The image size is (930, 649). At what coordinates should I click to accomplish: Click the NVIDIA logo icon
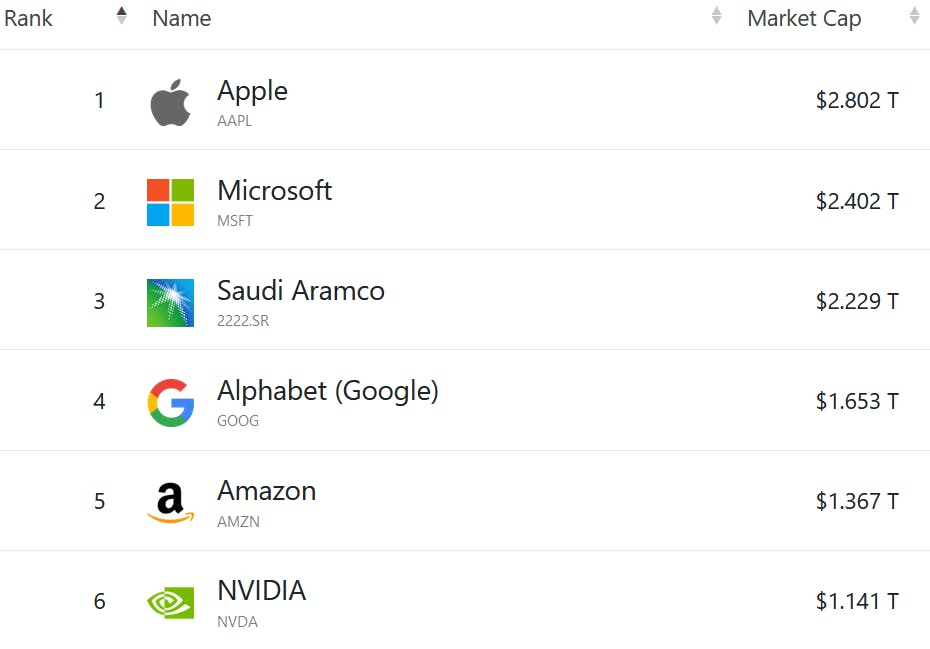tap(171, 602)
